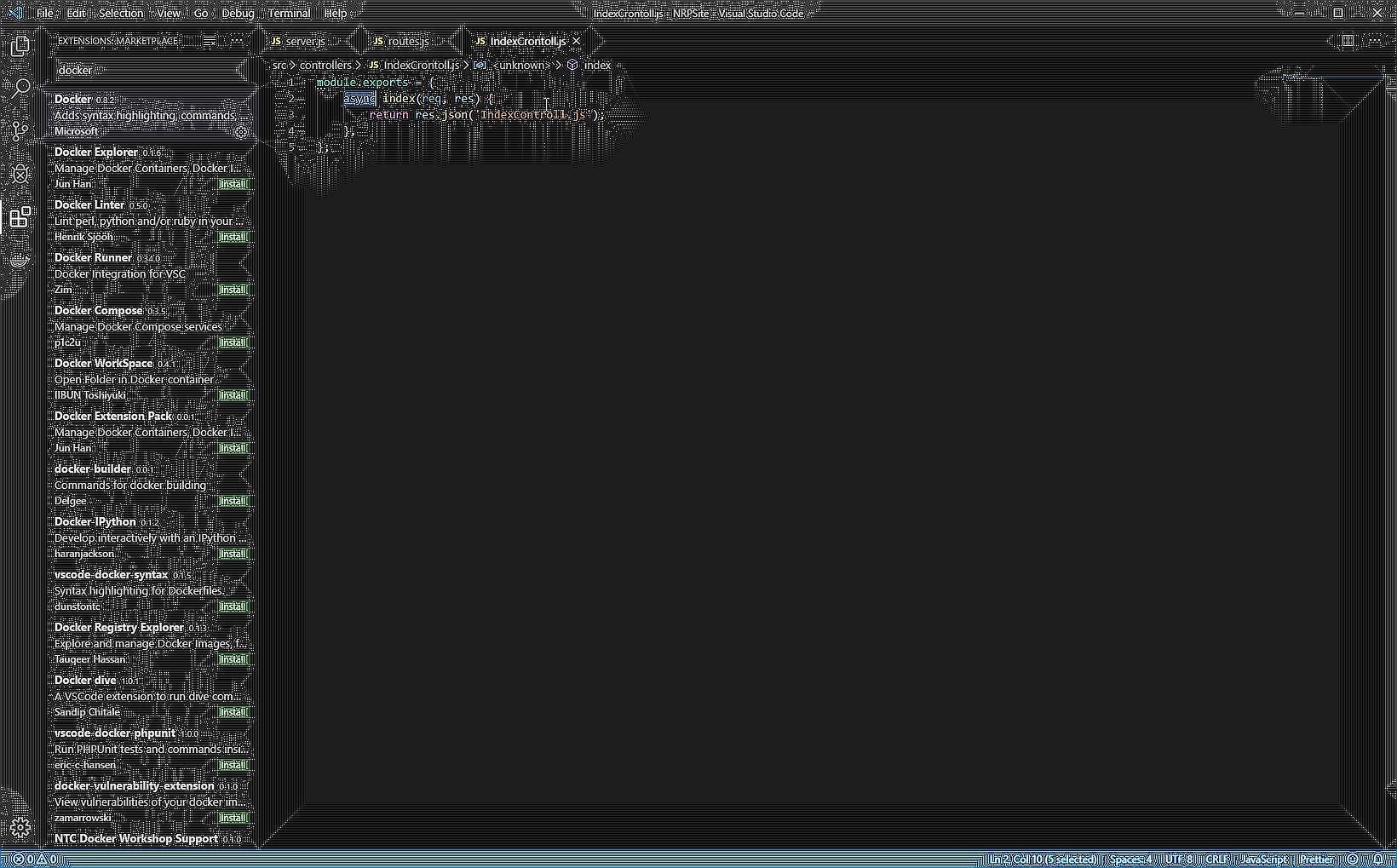The height and width of the screenshot is (868, 1397).
Task: Change file encoding UTF-8 in status bar
Action: (x=1179, y=859)
